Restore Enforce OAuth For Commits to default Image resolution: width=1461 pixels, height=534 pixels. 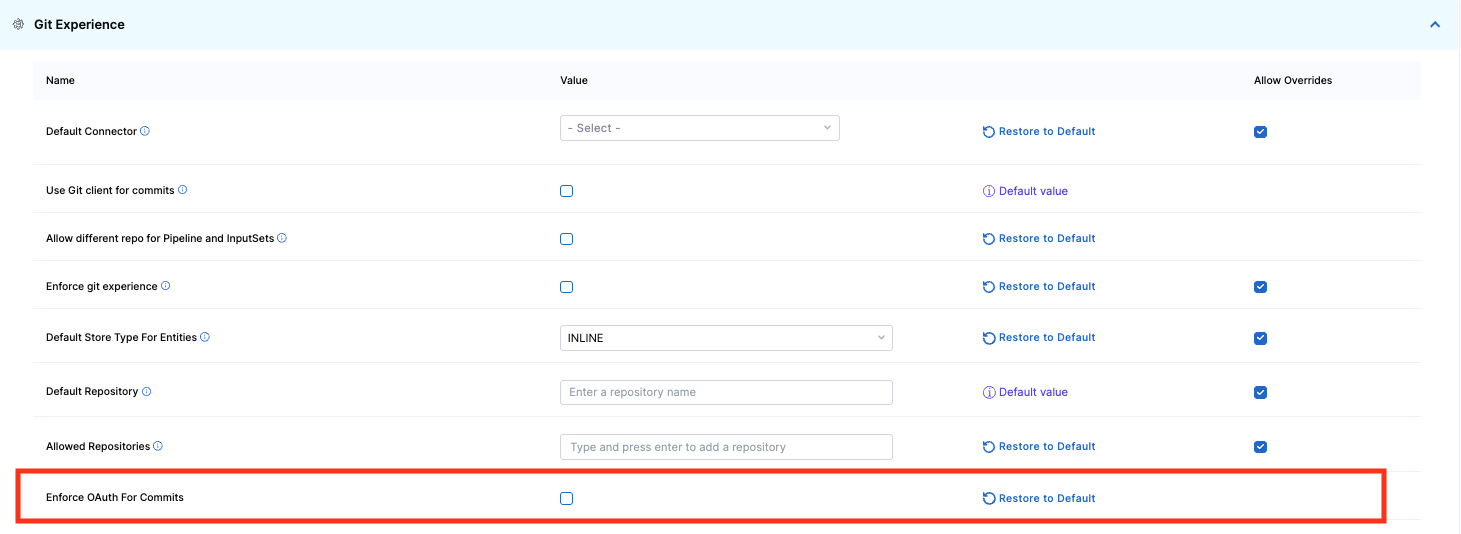tap(1039, 498)
